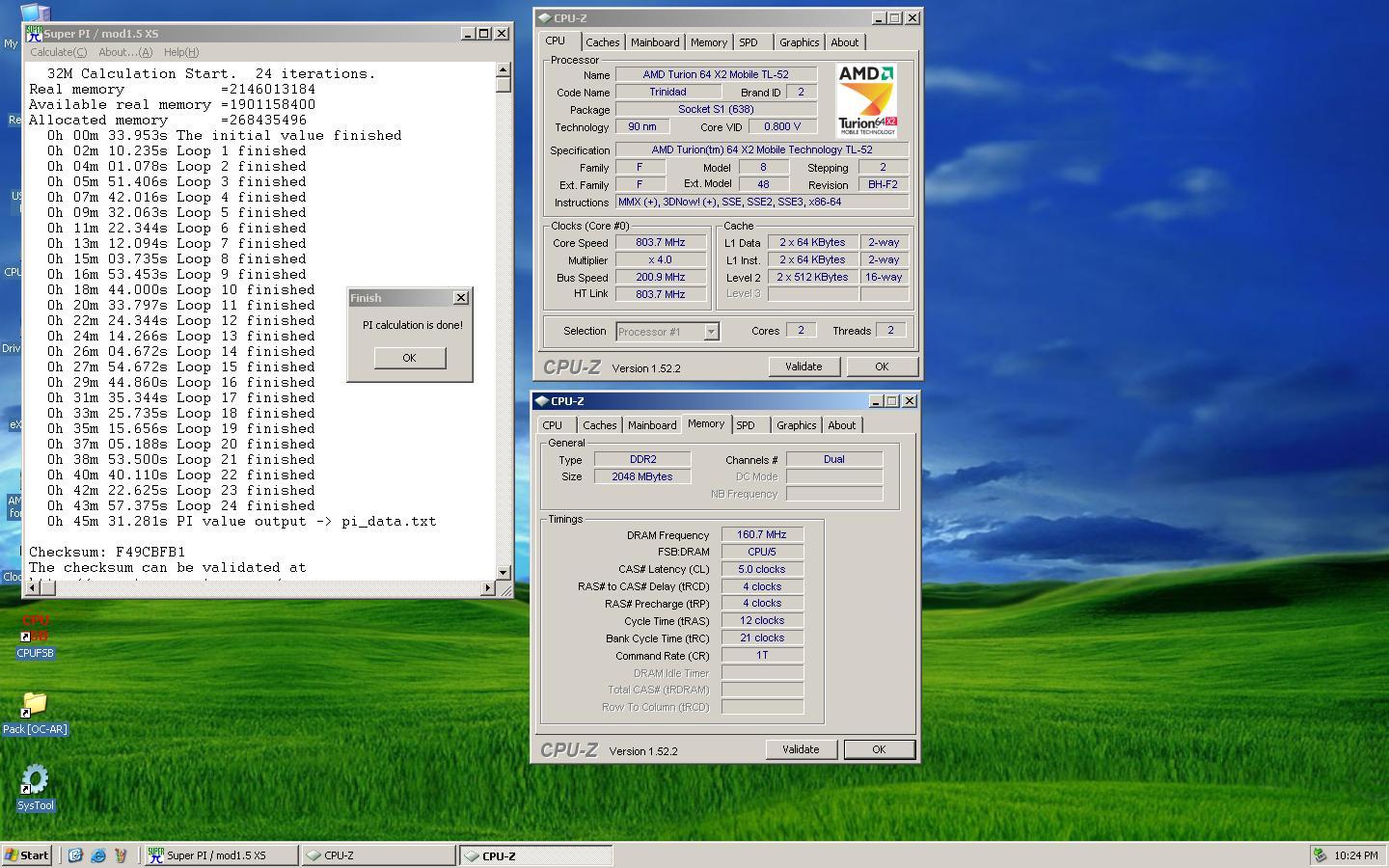Image resolution: width=1389 pixels, height=868 pixels.
Task: Click the Multiplier x 4.0 value
Action: 661,260
